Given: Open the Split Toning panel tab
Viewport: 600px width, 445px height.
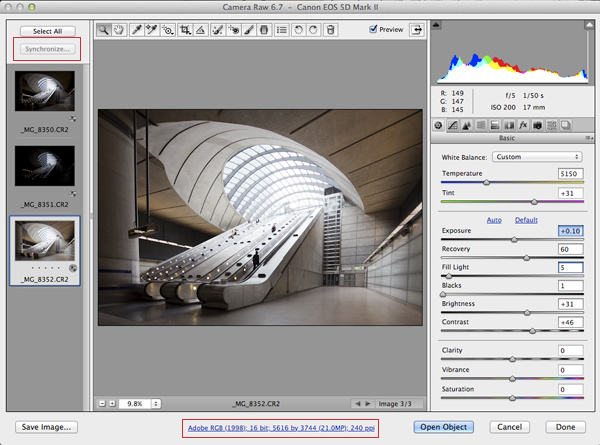Looking at the screenshot, I should click(x=495, y=125).
